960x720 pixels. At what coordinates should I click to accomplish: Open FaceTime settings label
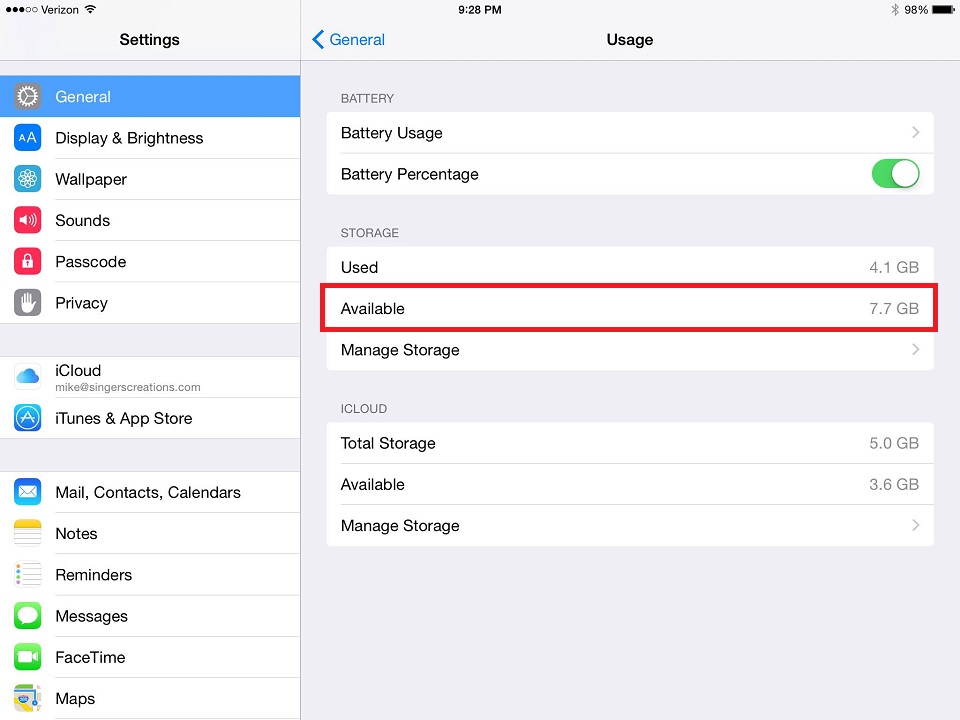(x=90, y=657)
